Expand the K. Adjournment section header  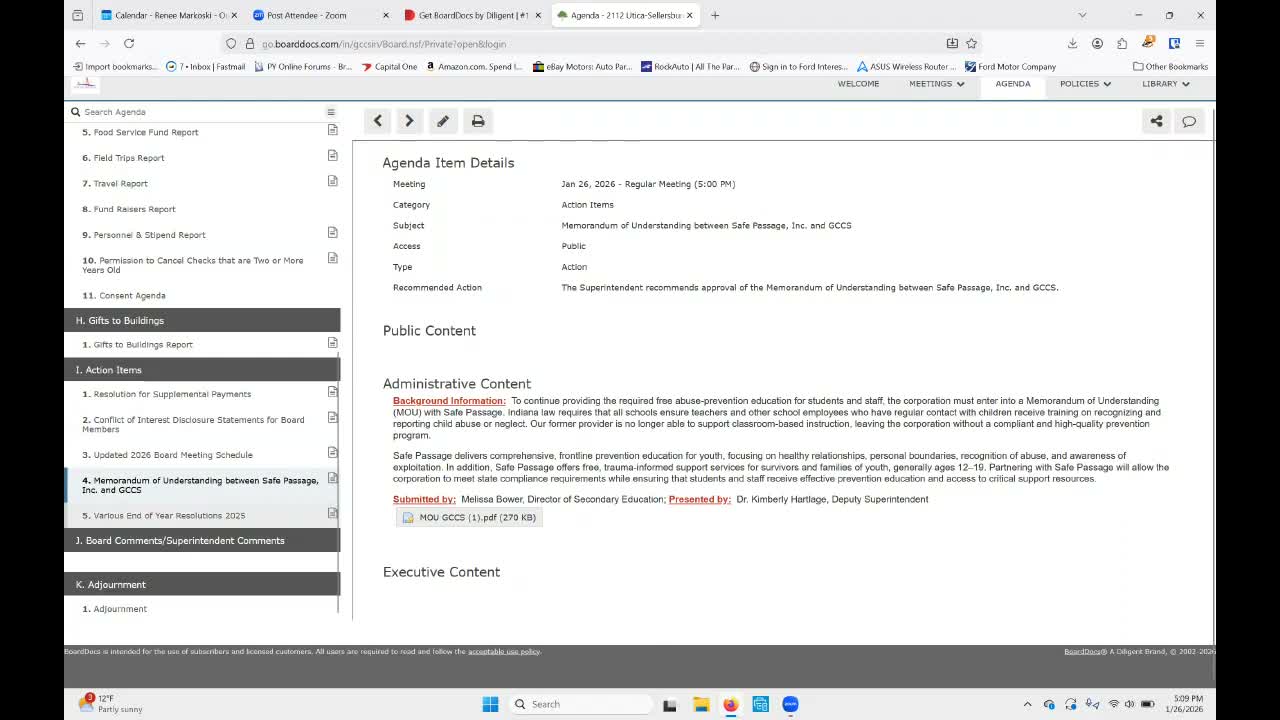tap(202, 584)
